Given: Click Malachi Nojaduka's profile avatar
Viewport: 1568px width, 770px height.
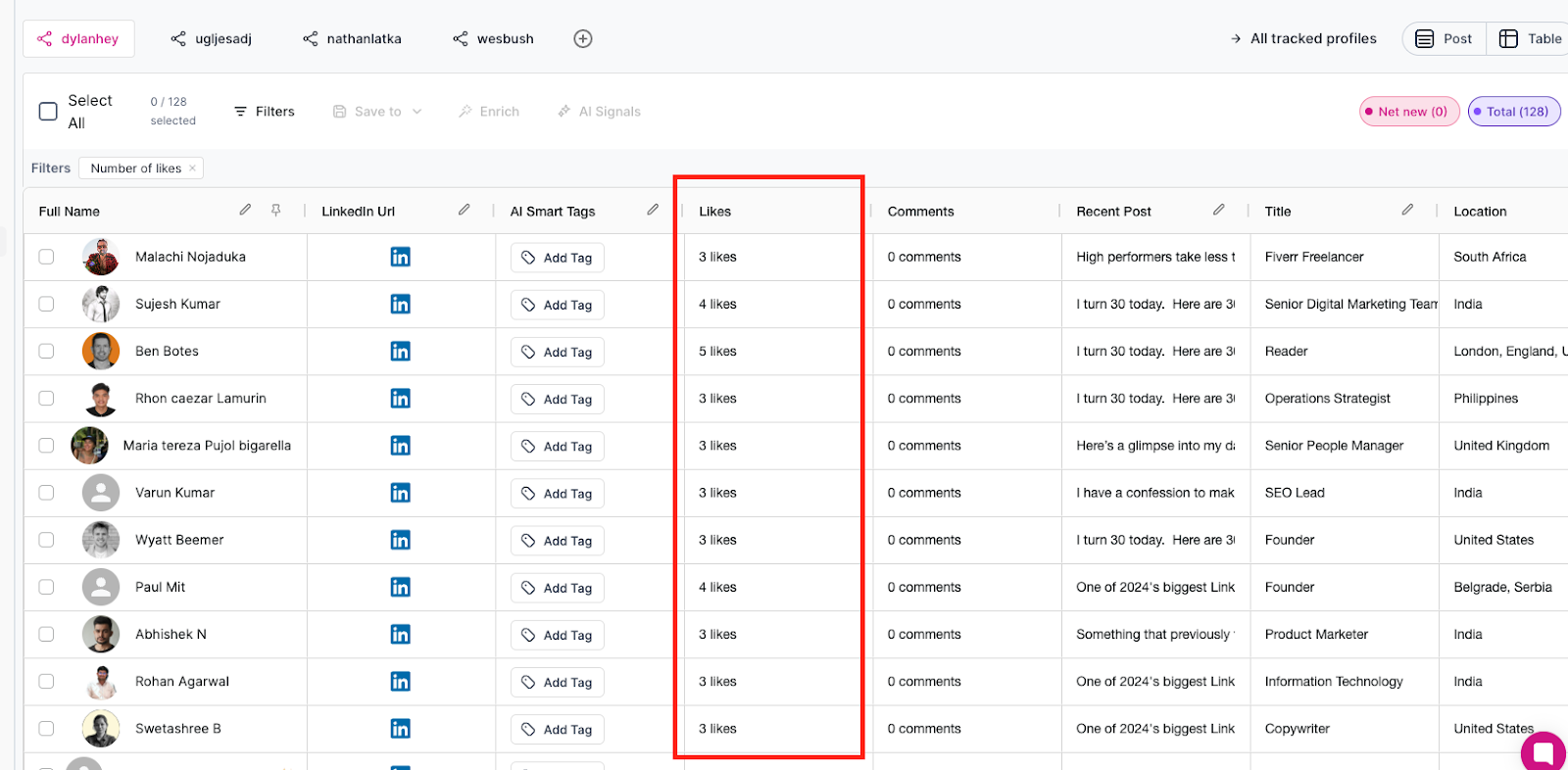Looking at the screenshot, I should click(x=101, y=257).
